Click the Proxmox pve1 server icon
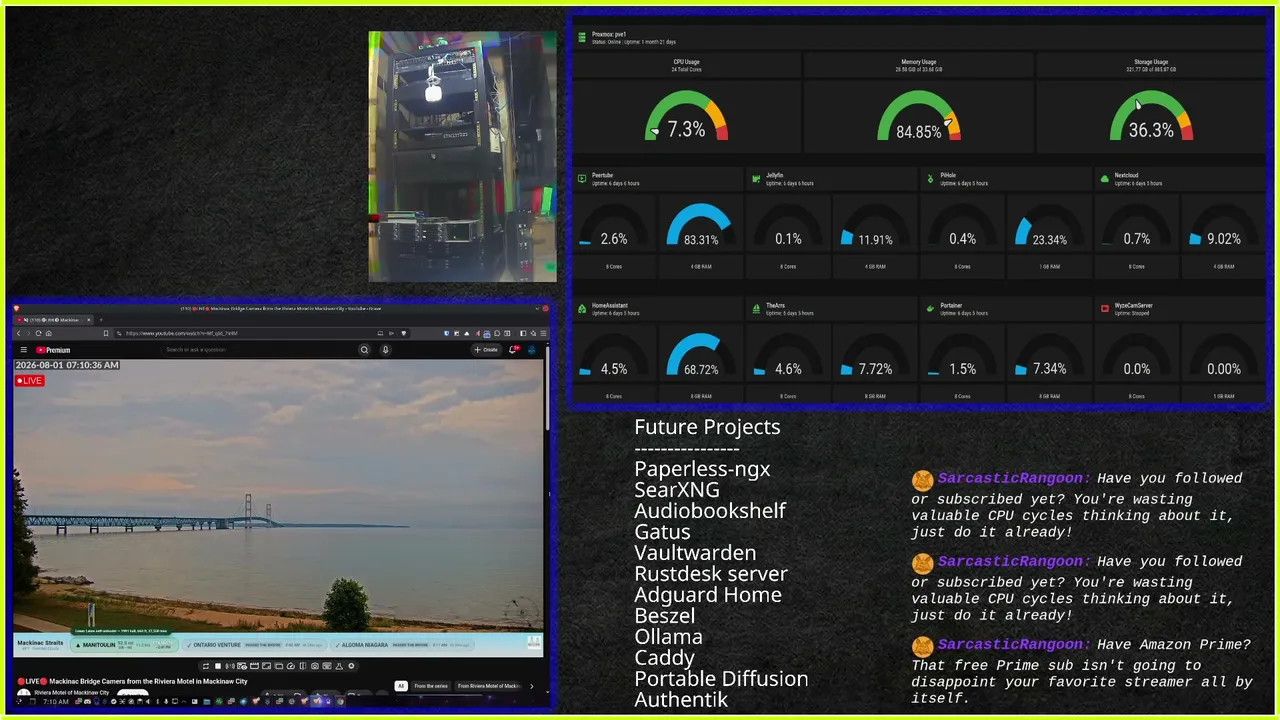Screen dimensions: 1280x720 581,37
